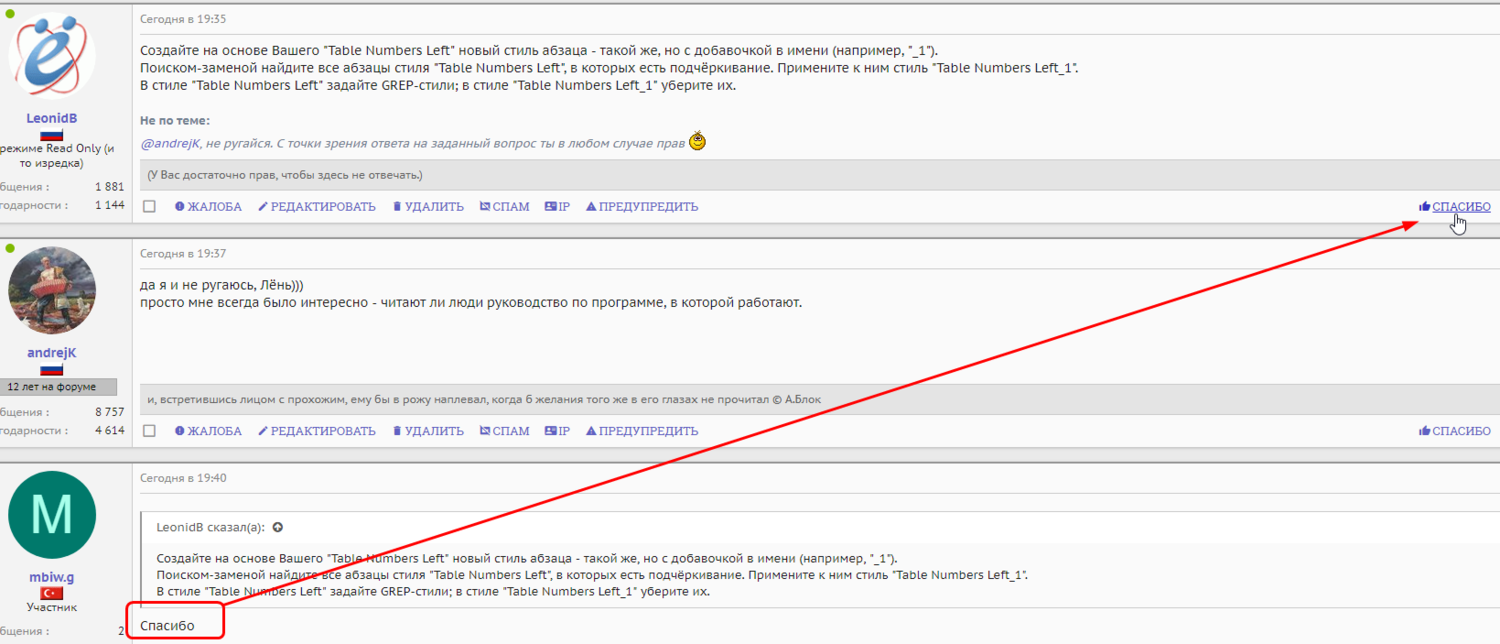Mark andrejK's post as СПАМ
Viewport: 1500px width, 644px height.
tap(504, 431)
